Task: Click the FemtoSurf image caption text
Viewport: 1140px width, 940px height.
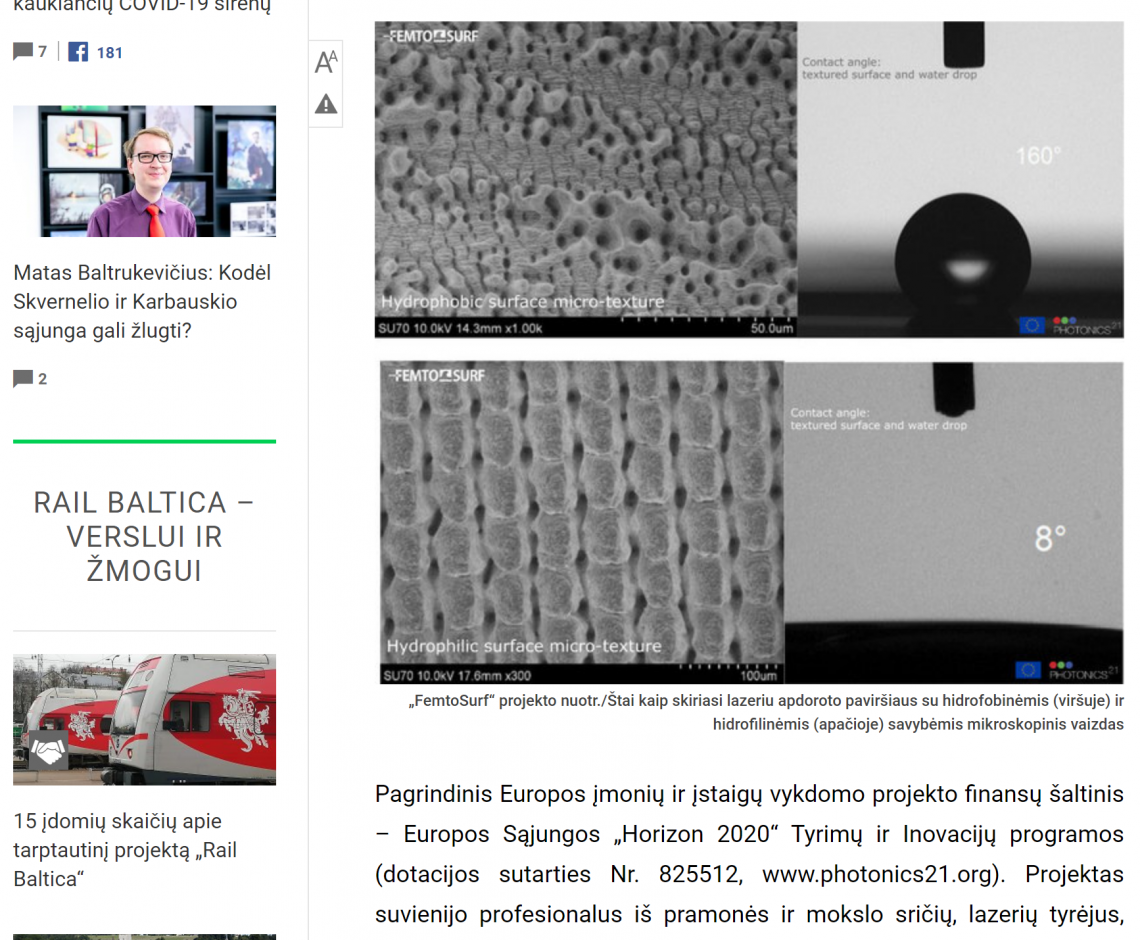Action: coord(766,712)
